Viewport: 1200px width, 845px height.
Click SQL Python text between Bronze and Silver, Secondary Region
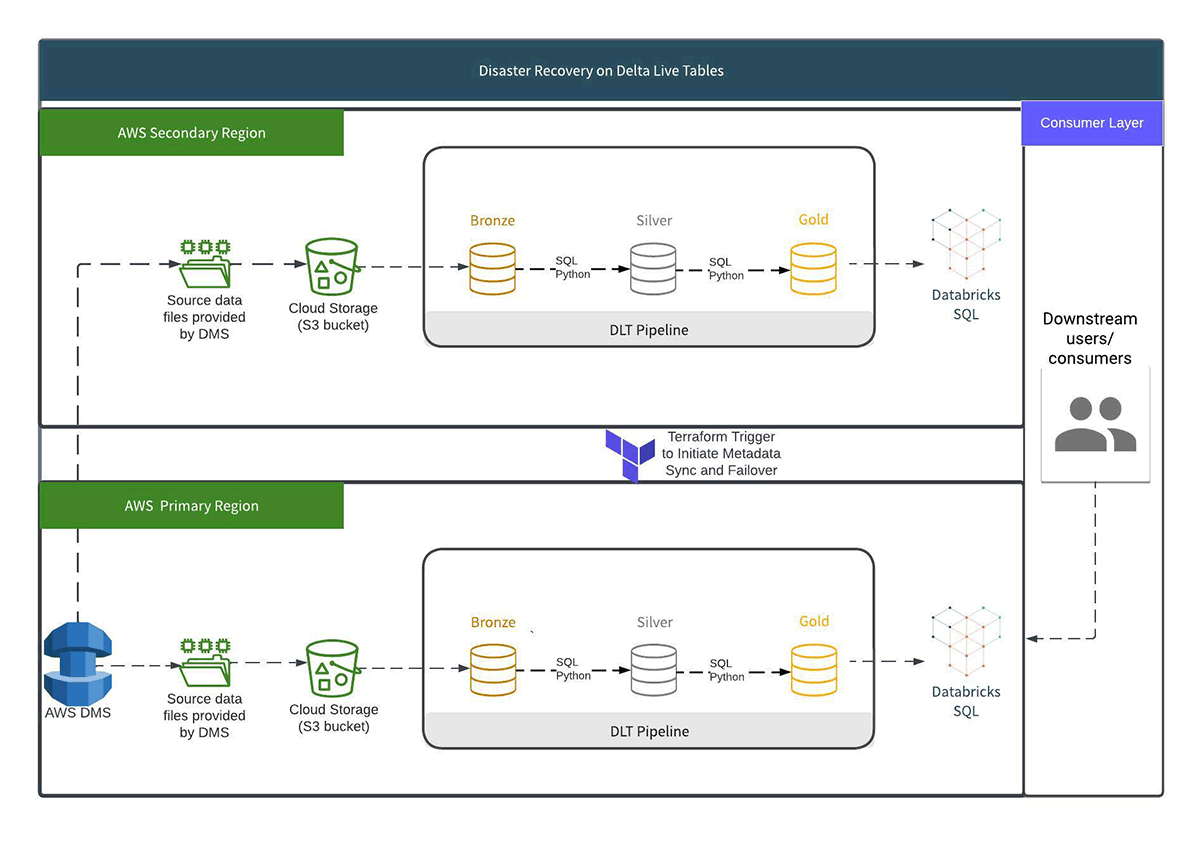pyautogui.click(x=573, y=268)
